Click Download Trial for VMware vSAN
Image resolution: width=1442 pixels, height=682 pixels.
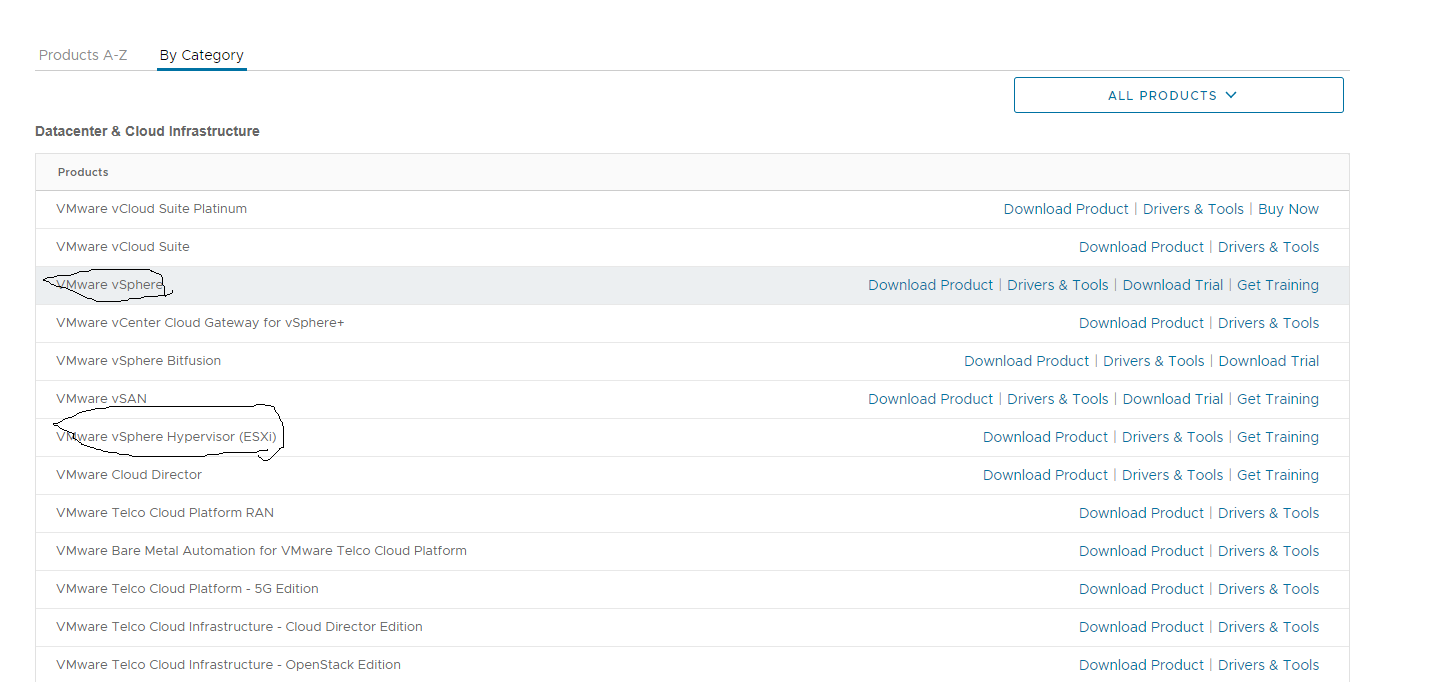pyautogui.click(x=1172, y=399)
